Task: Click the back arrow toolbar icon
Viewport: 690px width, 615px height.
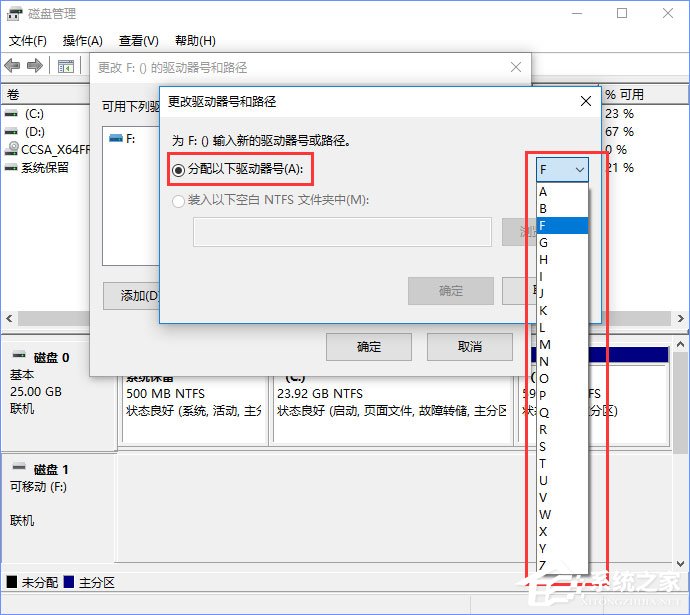Action: [12, 66]
